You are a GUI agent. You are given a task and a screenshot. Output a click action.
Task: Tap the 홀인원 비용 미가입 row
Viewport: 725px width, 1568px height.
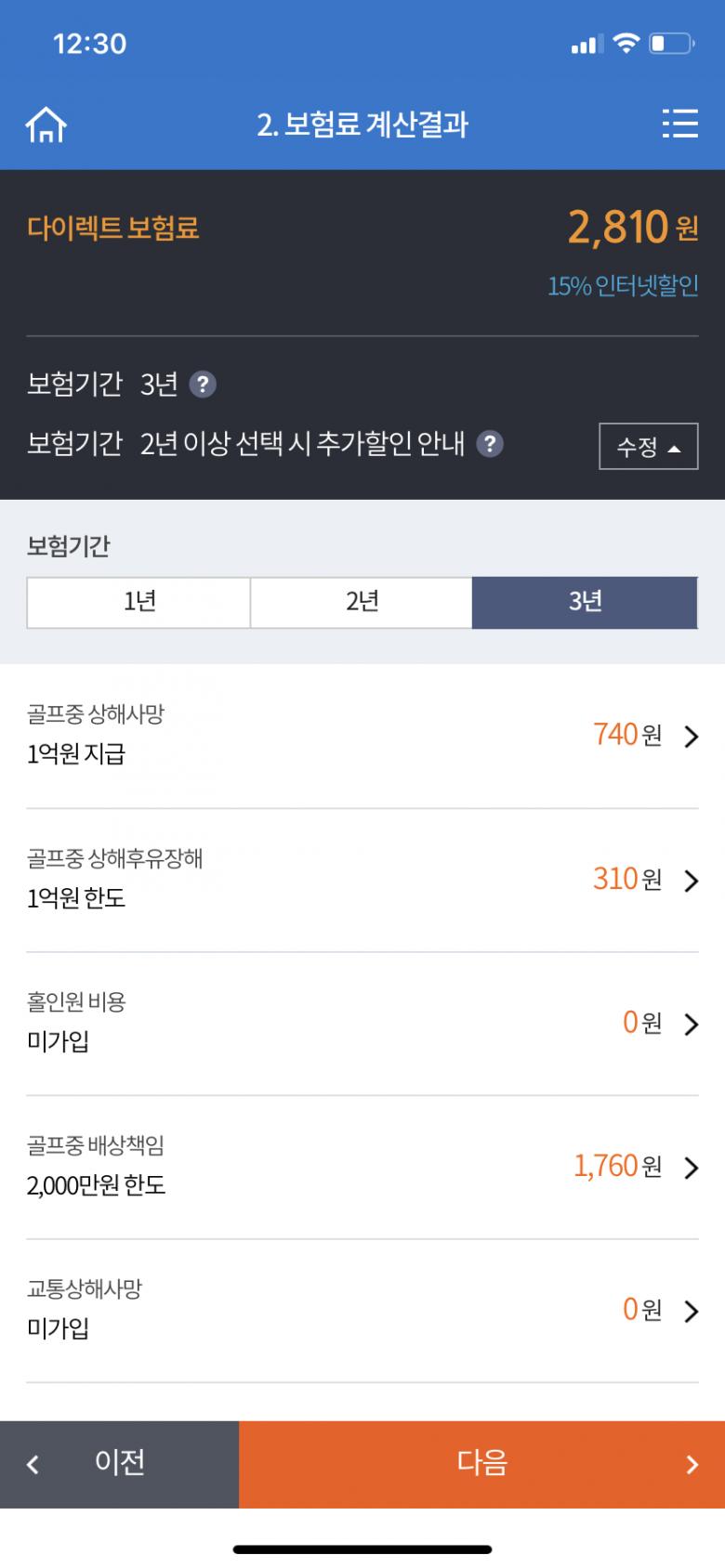click(279, 1023)
